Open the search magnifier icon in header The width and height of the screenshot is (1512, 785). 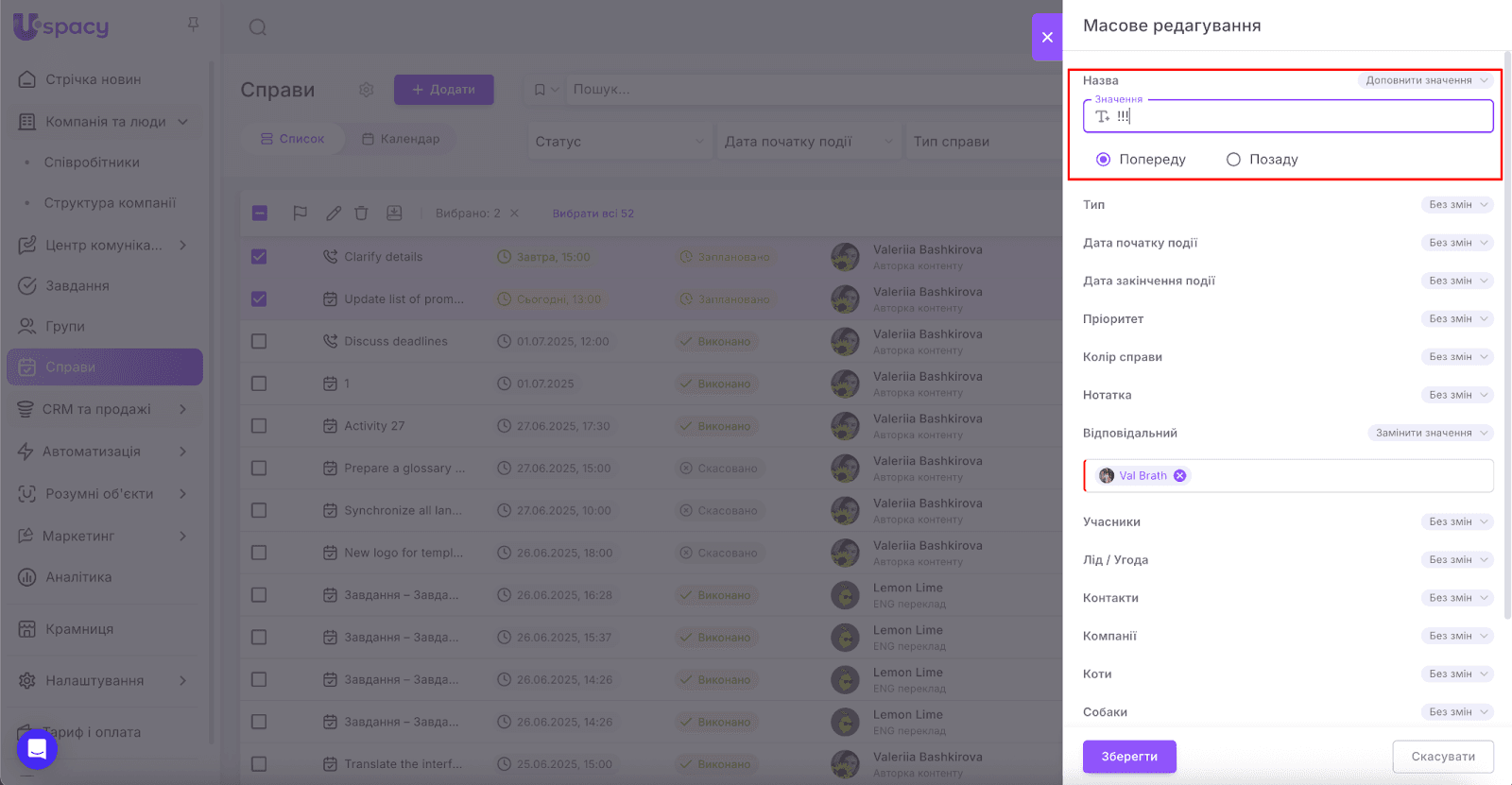tap(257, 27)
